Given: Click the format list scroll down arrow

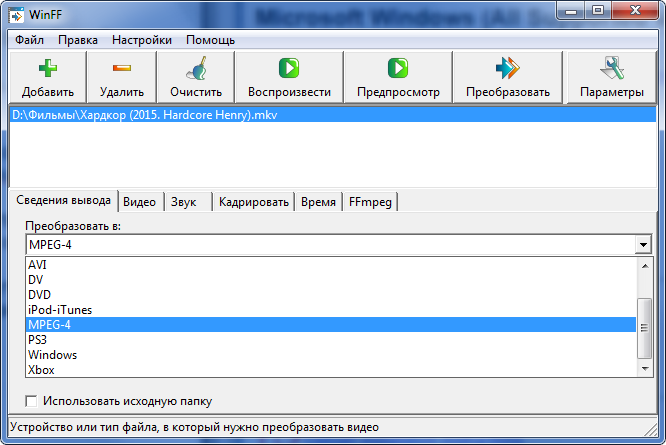Looking at the screenshot, I should click(x=645, y=369).
